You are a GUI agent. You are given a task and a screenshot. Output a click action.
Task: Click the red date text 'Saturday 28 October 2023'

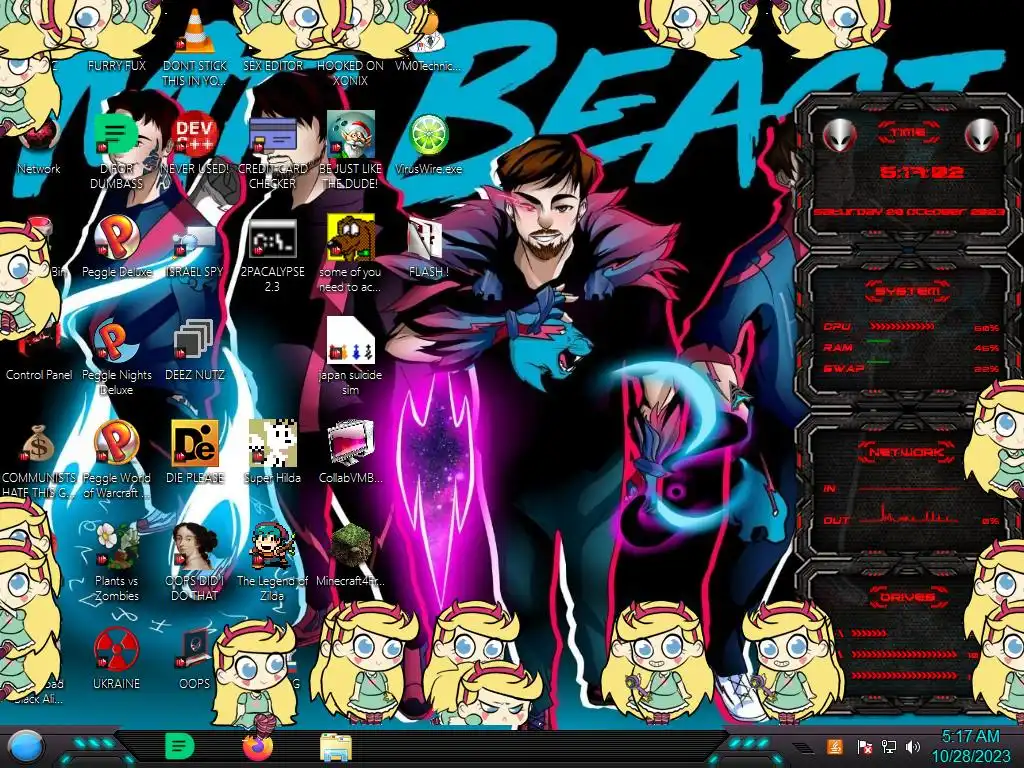click(908, 212)
